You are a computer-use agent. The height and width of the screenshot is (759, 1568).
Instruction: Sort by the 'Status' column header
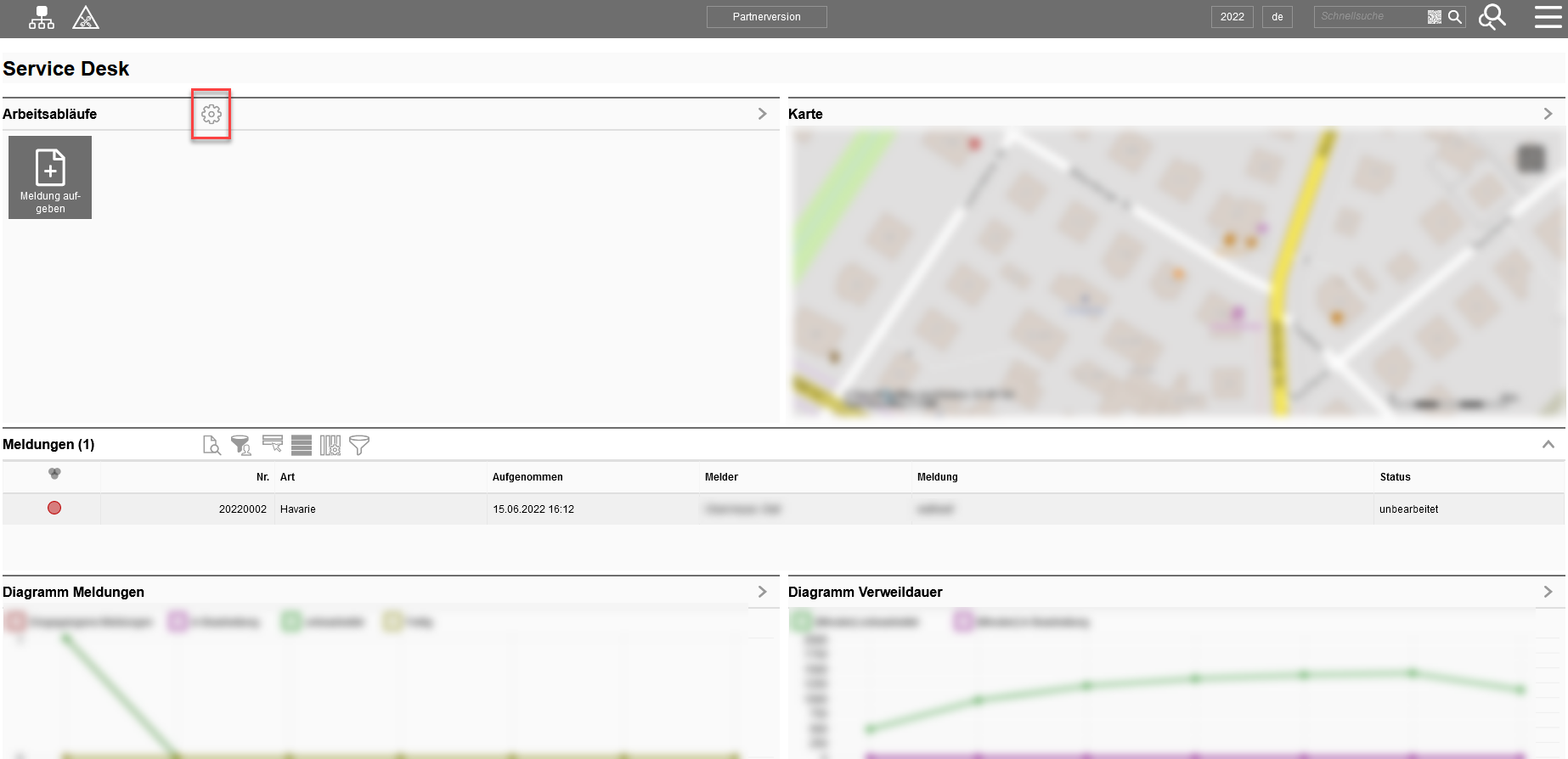pos(1395,477)
